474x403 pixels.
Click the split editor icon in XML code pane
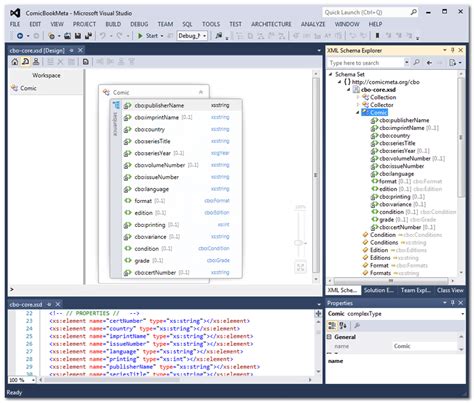[318, 313]
